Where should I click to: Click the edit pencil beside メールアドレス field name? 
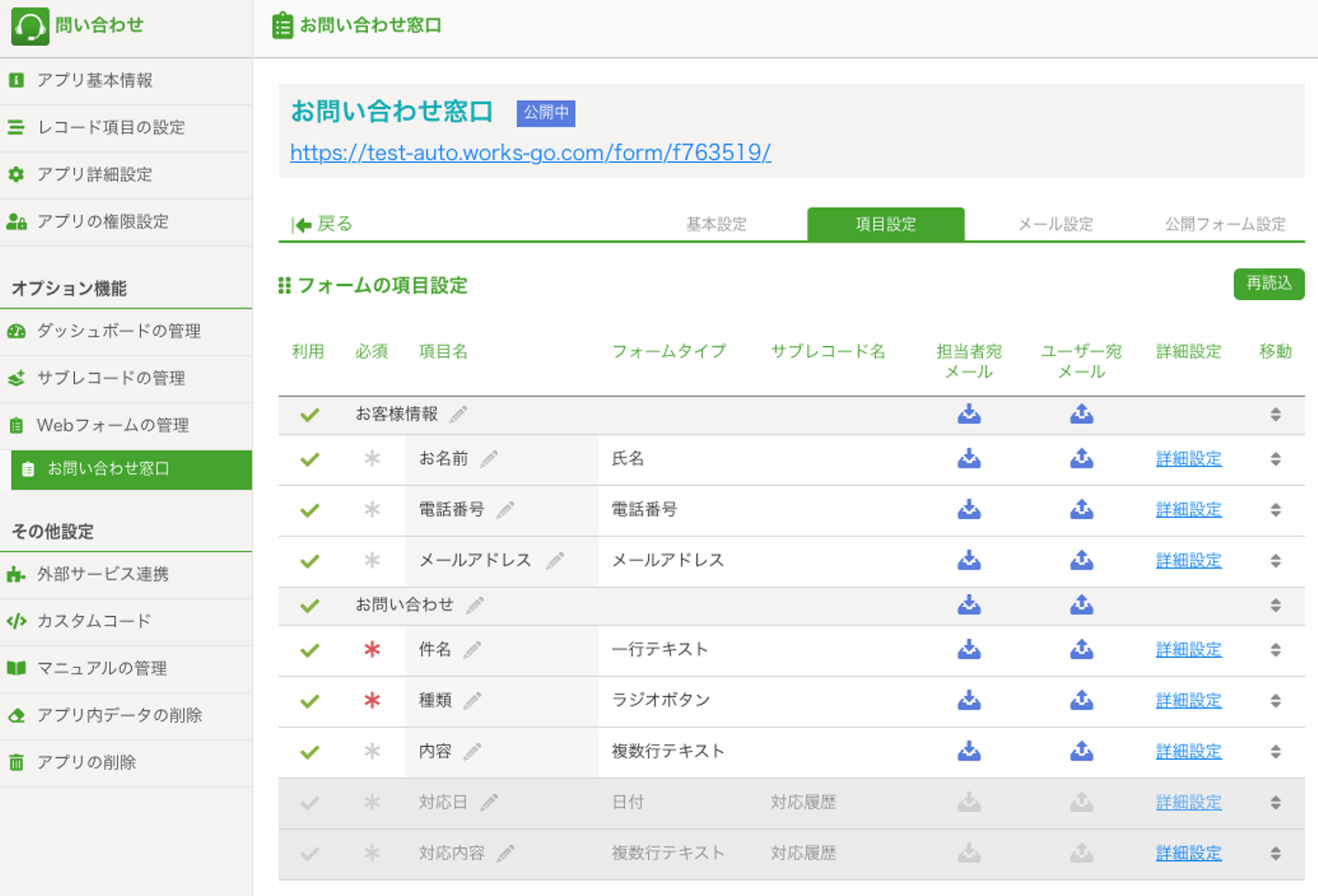point(555,561)
